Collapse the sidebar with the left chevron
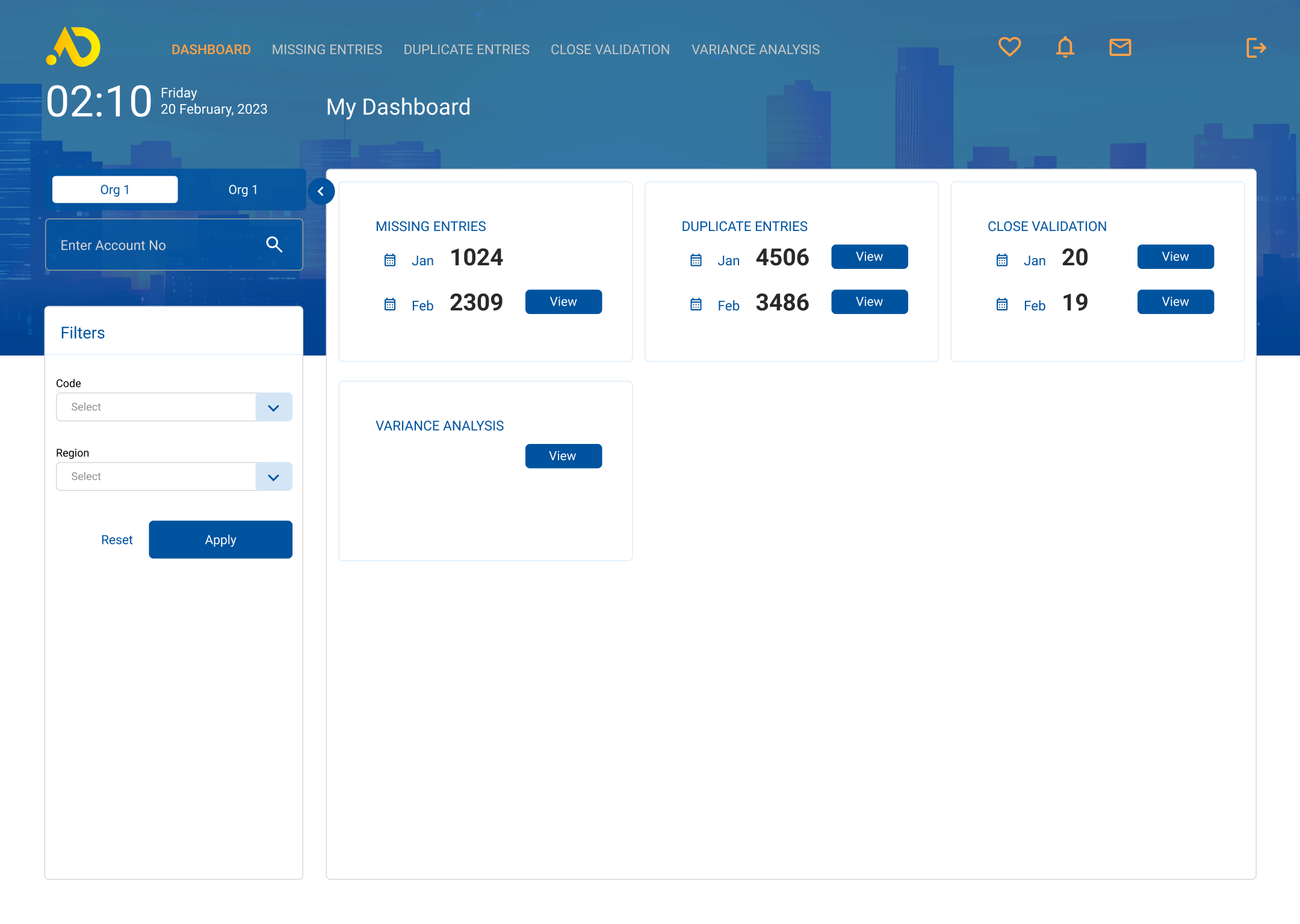The height and width of the screenshot is (924, 1300). [321, 191]
